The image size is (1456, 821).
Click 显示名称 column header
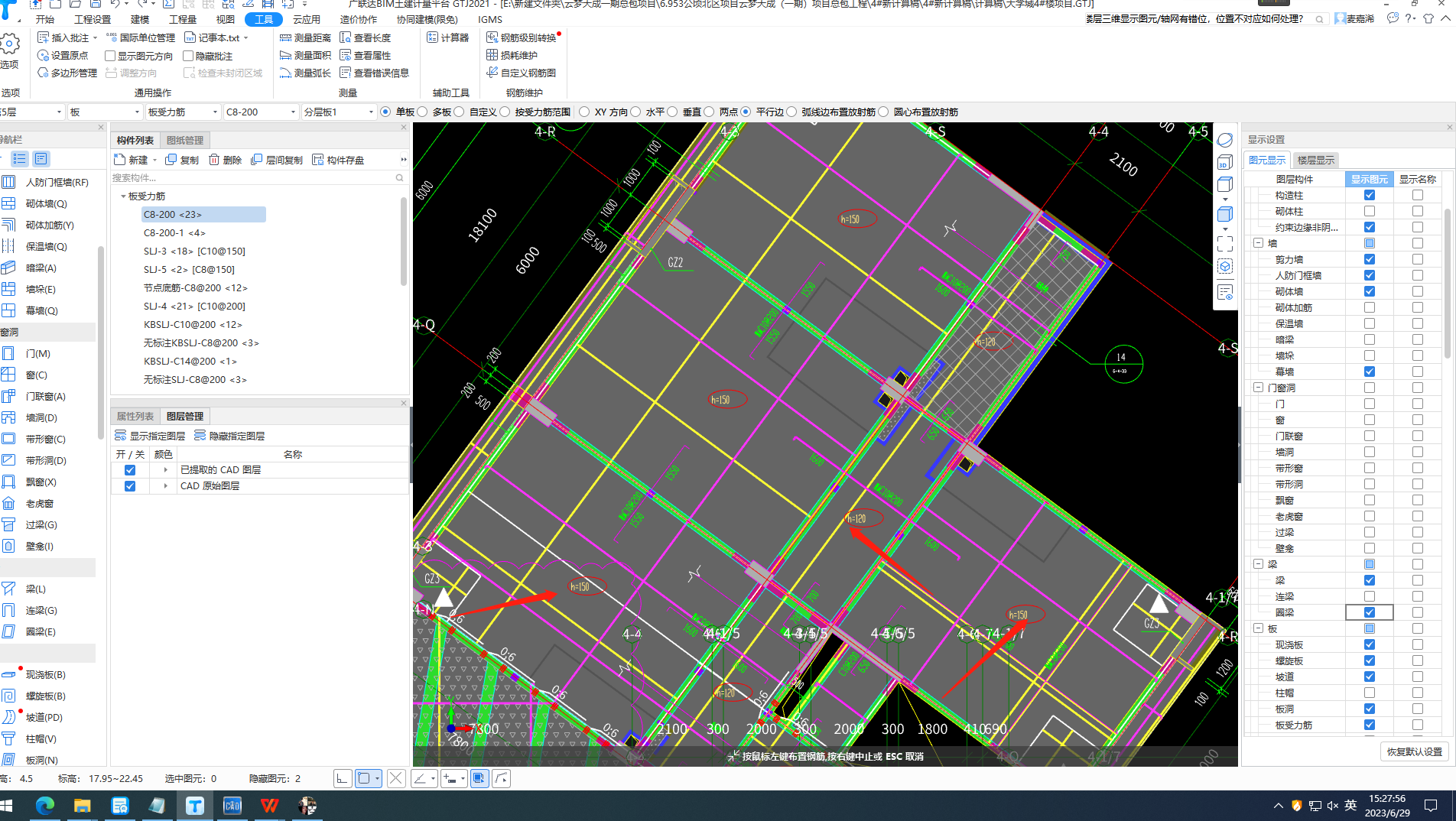point(1417,179)
